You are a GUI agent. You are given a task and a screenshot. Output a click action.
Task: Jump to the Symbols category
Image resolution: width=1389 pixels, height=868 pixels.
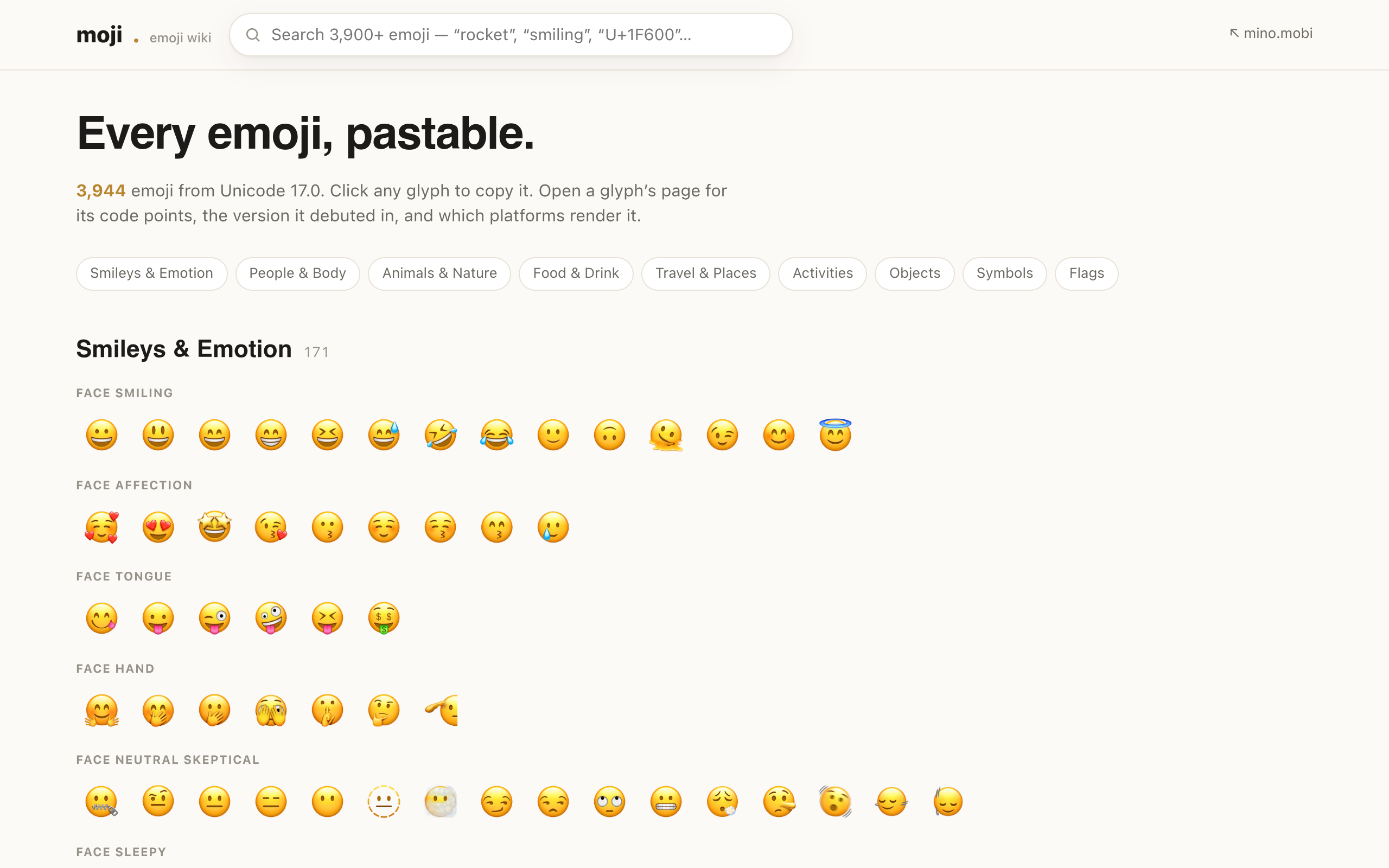(x=1004, y=273)
